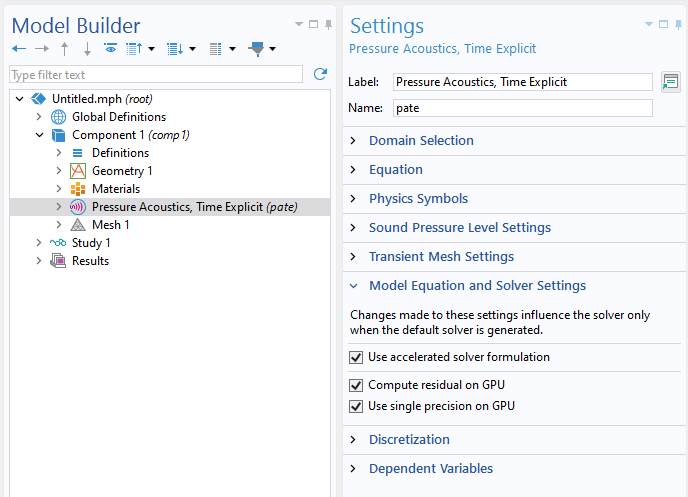Viewport: 688px width, 497px height.
Task: Click the Type filter text field
Action: (x=155, y=75)
